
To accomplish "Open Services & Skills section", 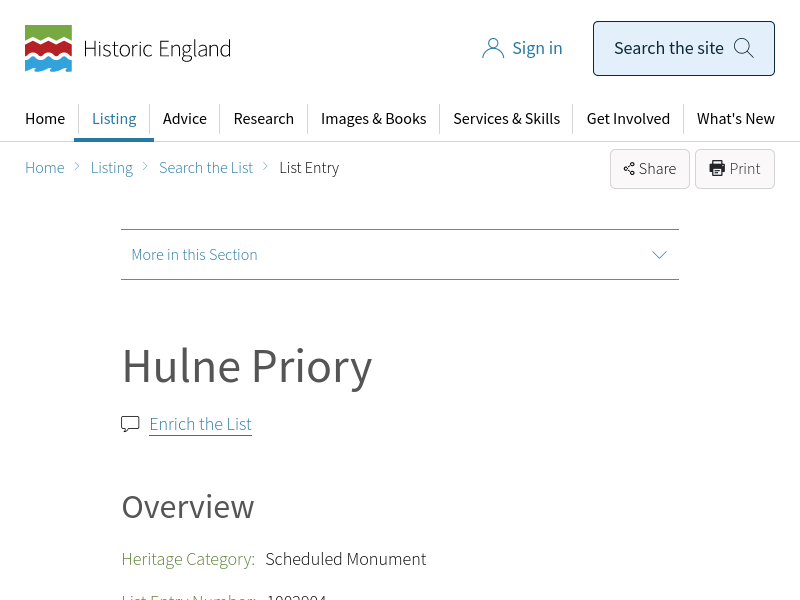I will coord(506,118).
